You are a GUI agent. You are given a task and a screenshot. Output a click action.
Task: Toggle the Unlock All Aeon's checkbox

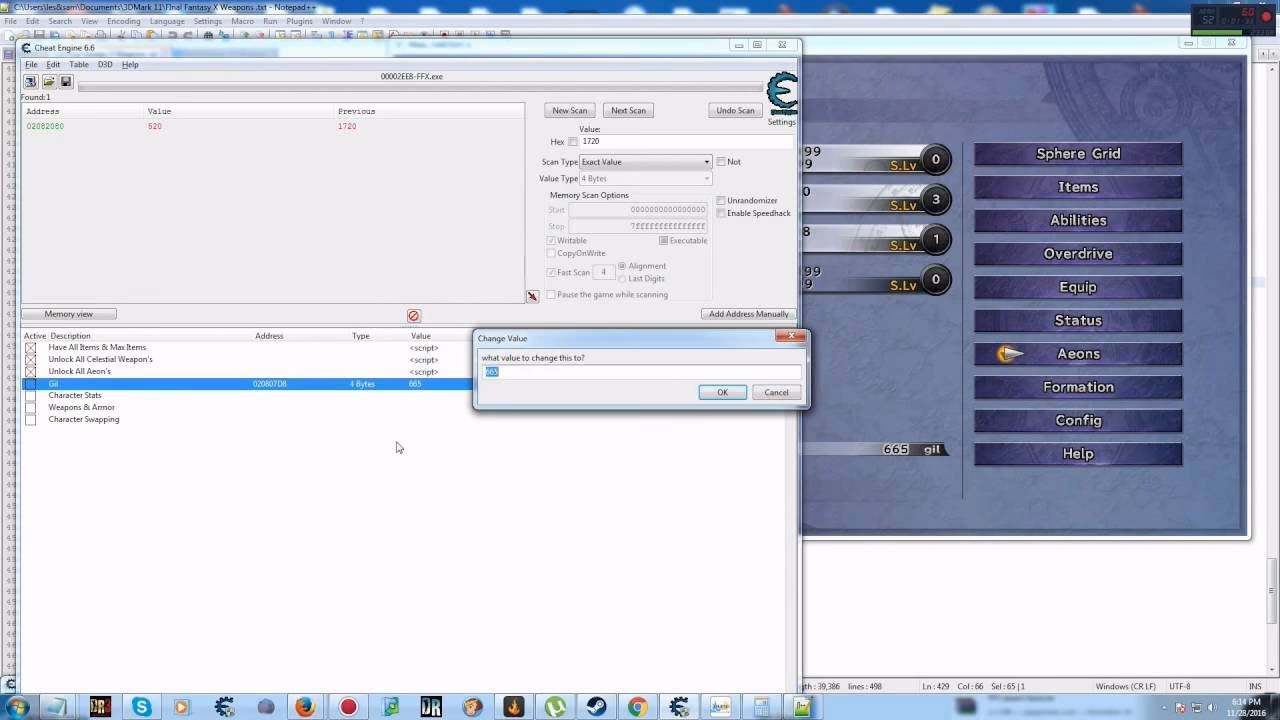[30, 372]
